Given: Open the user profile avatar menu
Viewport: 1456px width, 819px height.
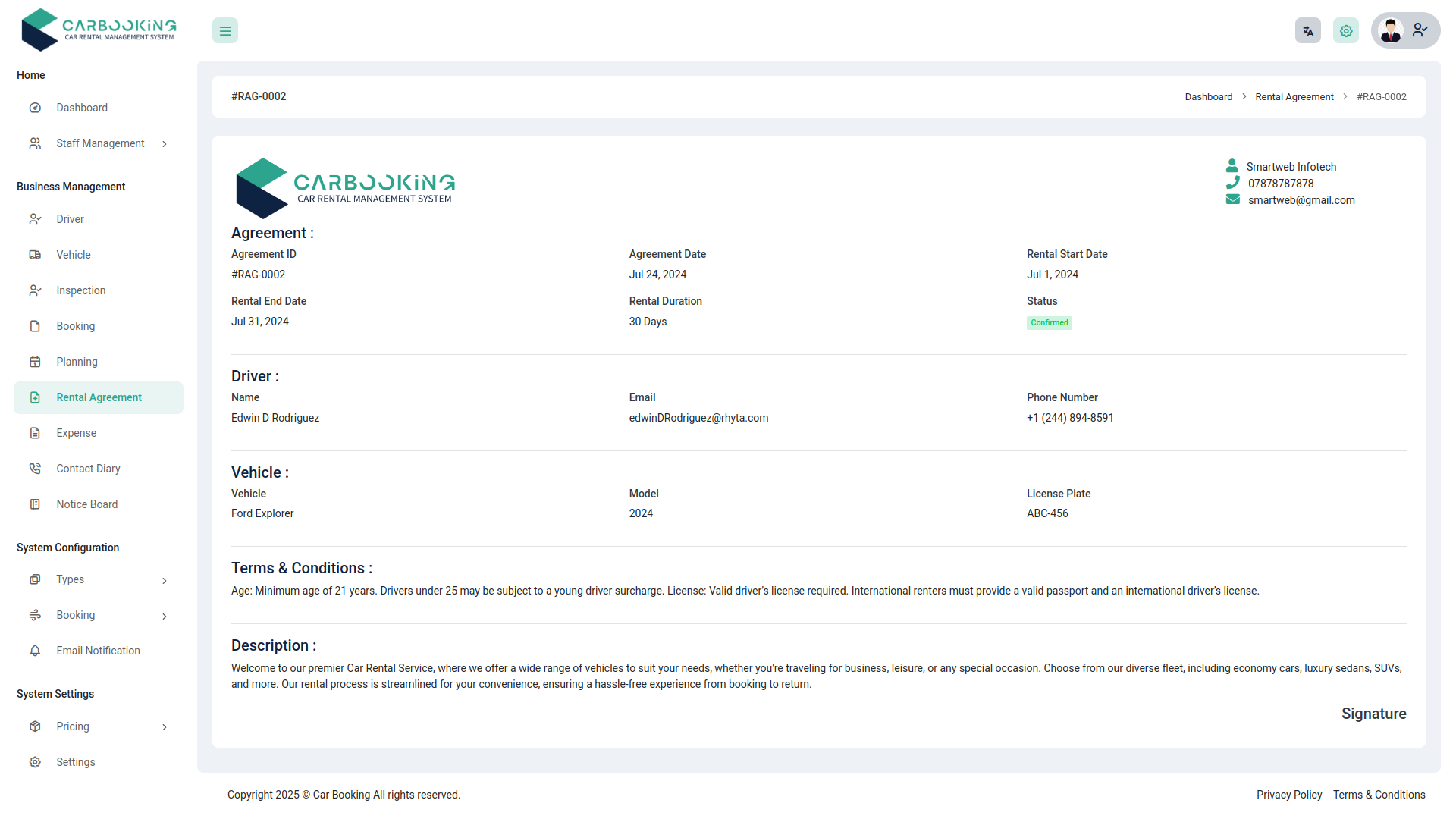Looking at the screenshot, I should tap(1391, 30).
